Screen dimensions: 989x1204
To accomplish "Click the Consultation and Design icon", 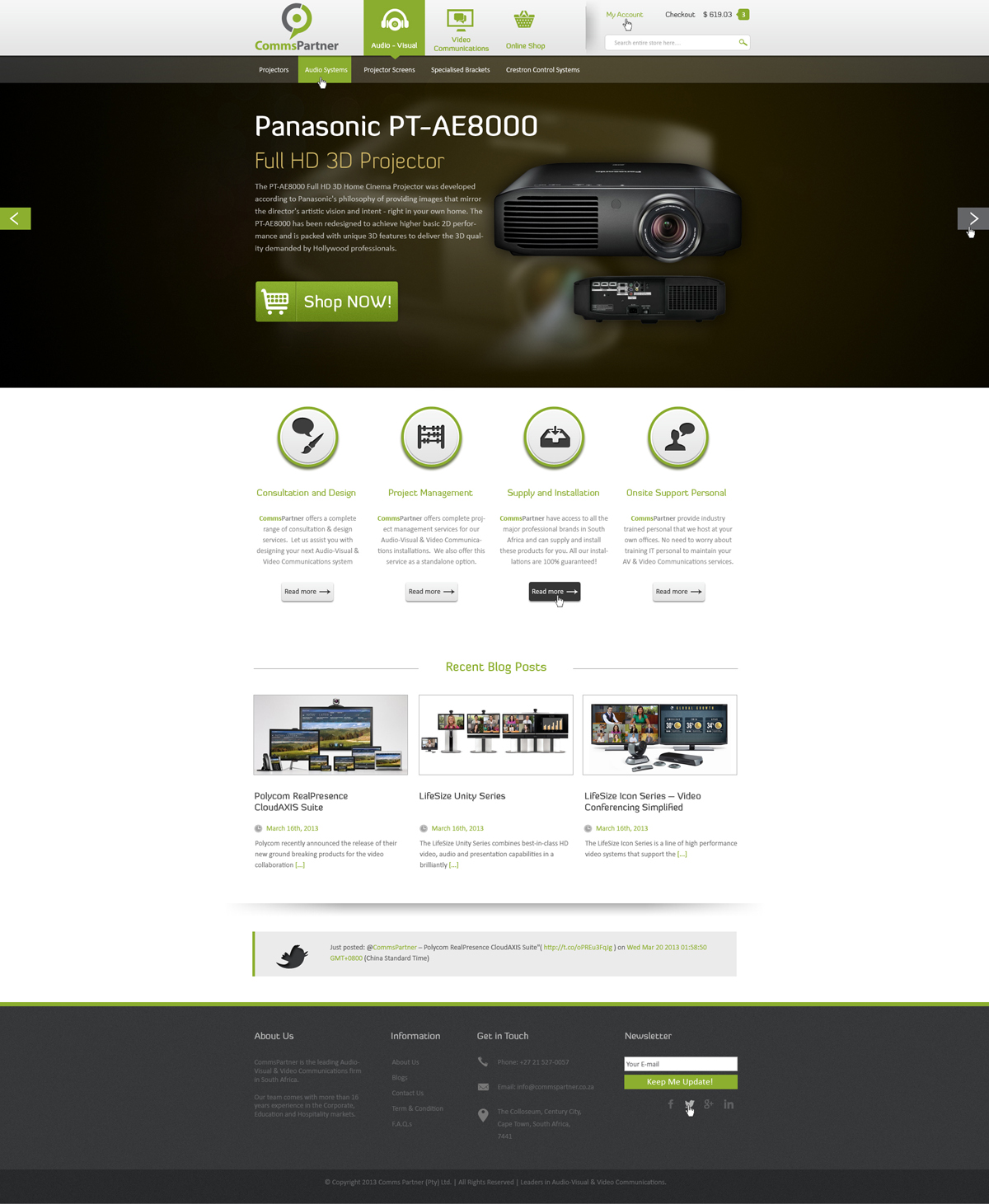I will click(x=307, y=438).
